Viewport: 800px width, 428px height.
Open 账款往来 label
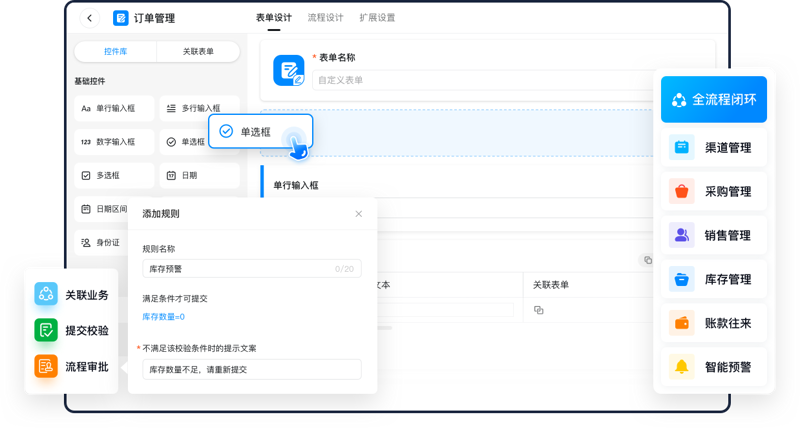[x=728, y=323]
